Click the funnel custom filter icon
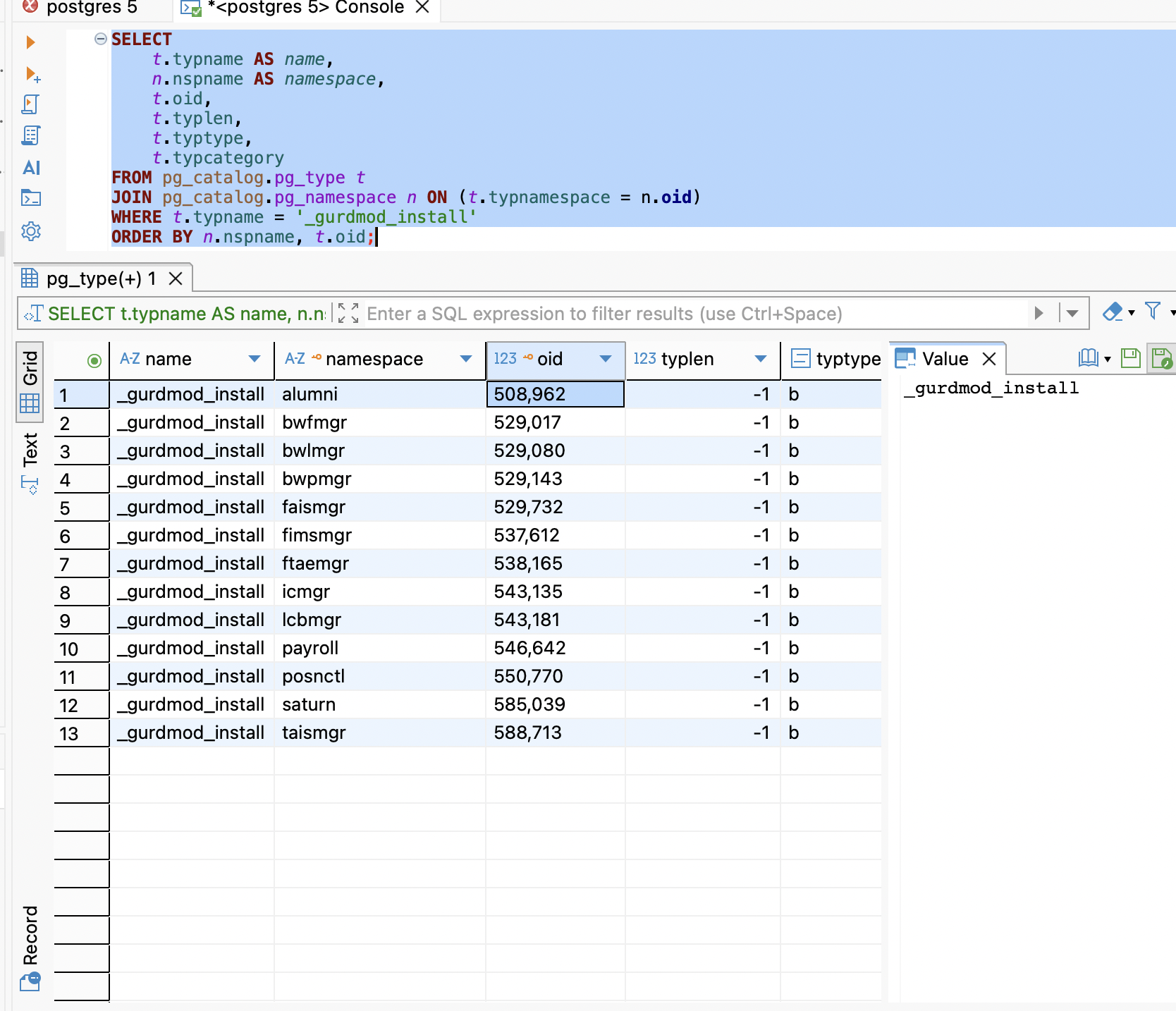This screenshot has width=1176, height=1011. [x=1153, y=311]
